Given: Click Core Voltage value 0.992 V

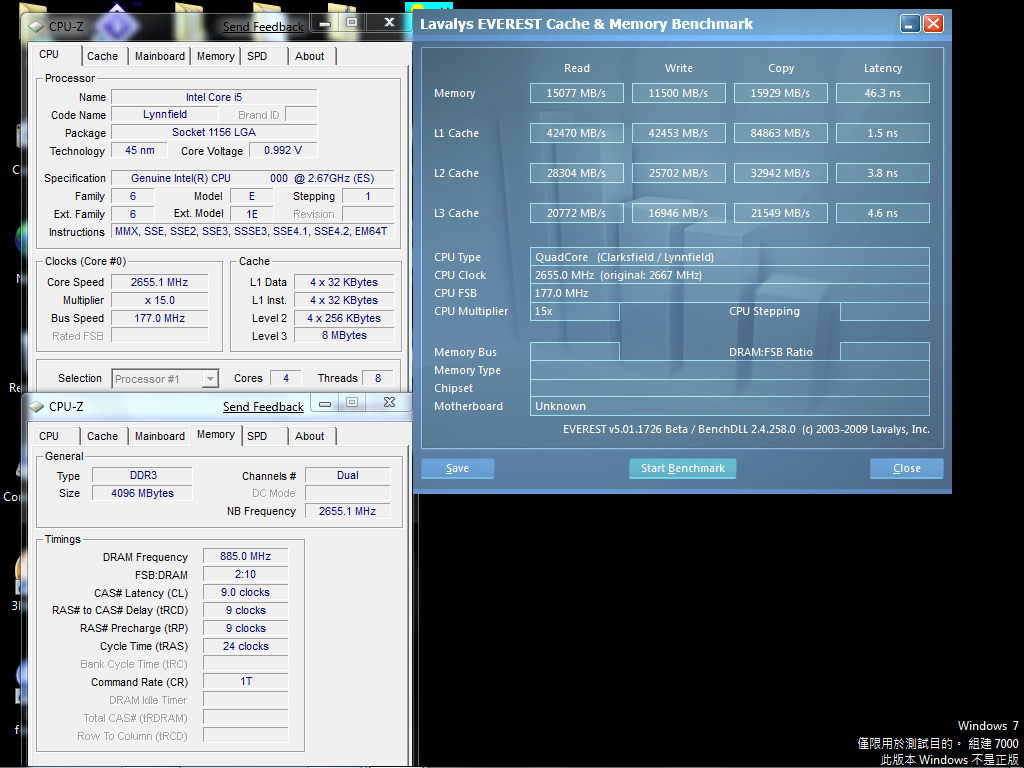Looking at the screenshot, I should point(283,150).
